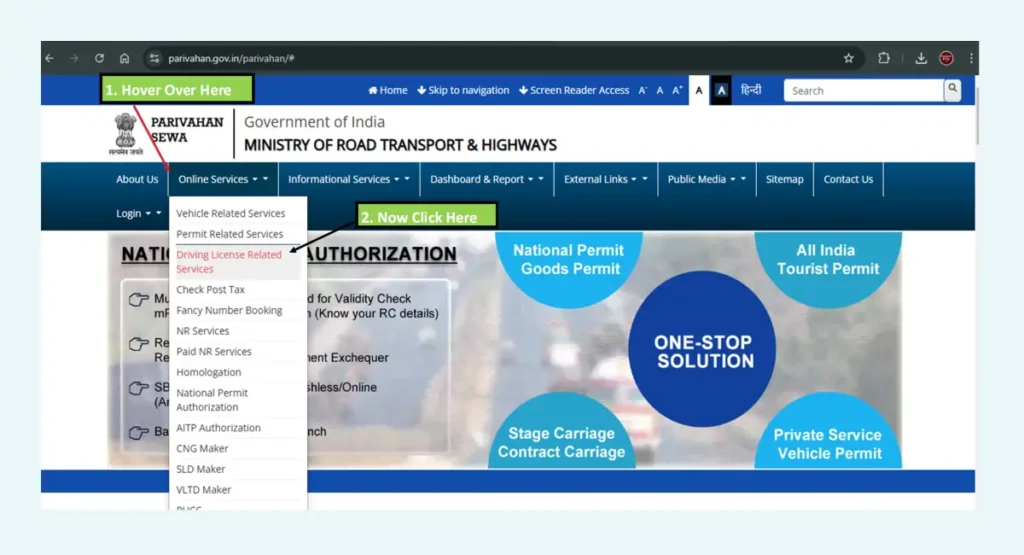
Task: Open the About Us menu item
Action: click(x=137, y=179)
